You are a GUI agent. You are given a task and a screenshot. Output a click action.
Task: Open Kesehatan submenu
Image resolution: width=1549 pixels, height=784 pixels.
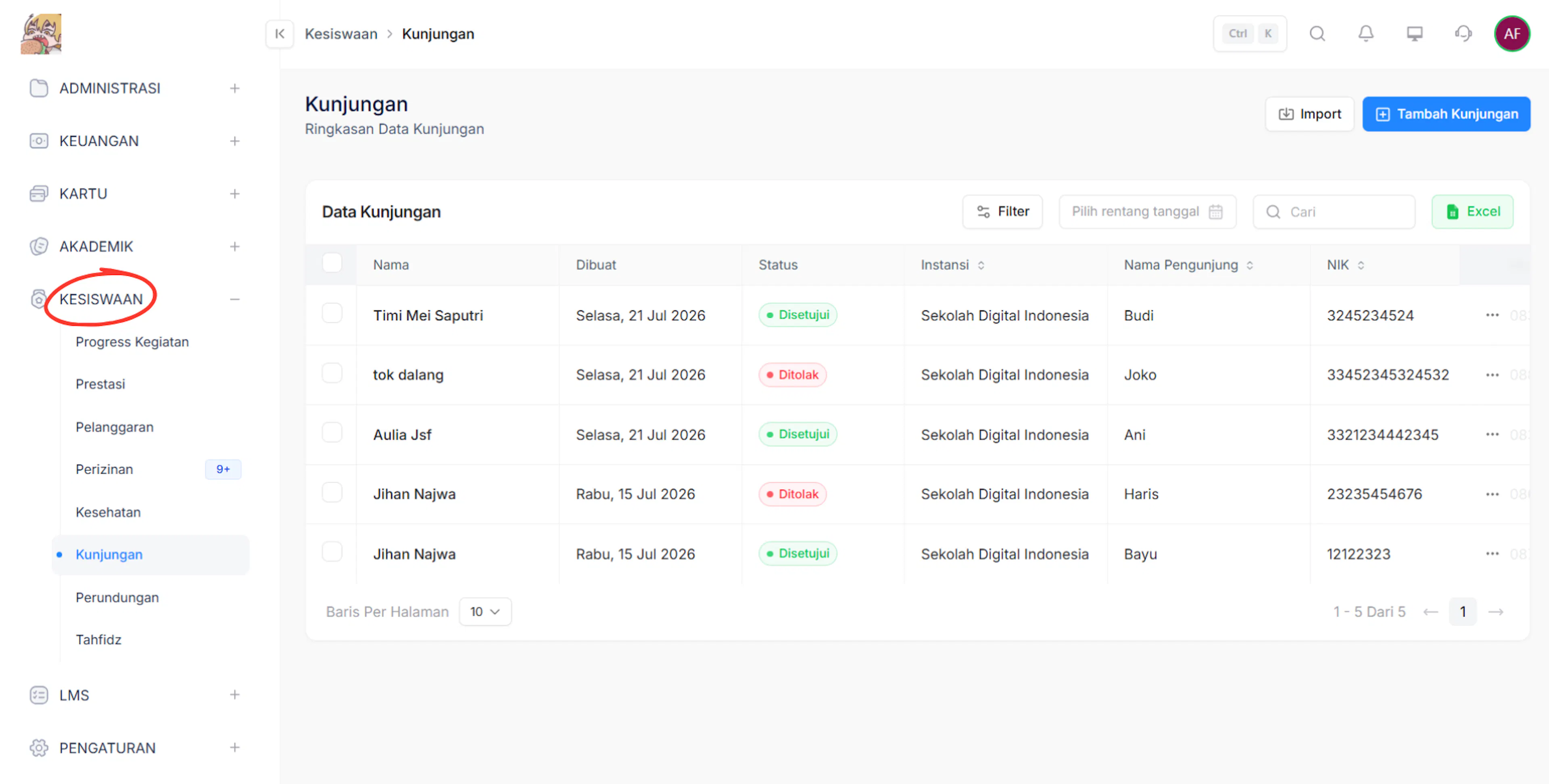pyautogui.click(x=108, y=513)
